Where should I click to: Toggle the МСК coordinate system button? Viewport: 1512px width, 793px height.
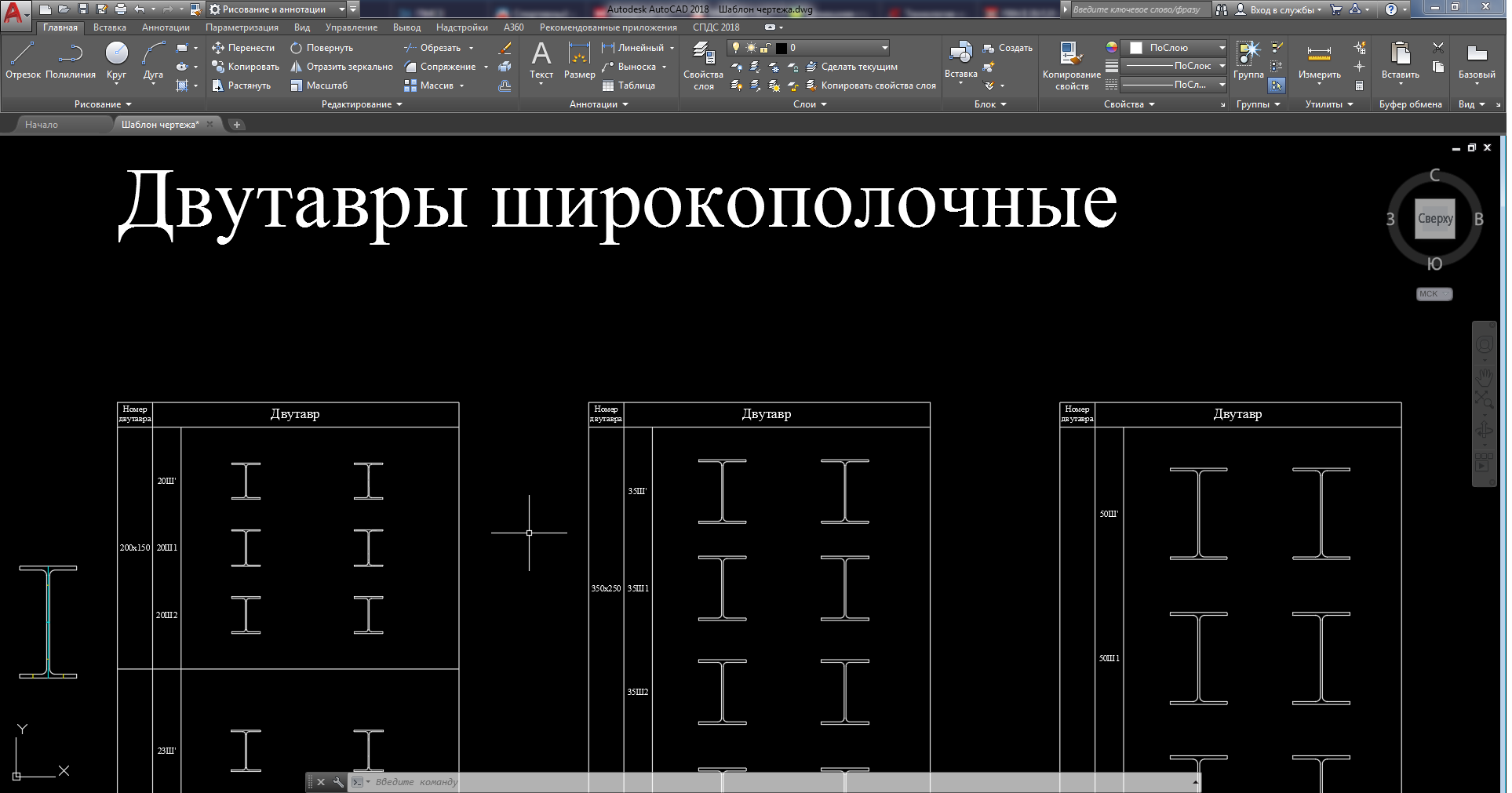(1434, 294)
